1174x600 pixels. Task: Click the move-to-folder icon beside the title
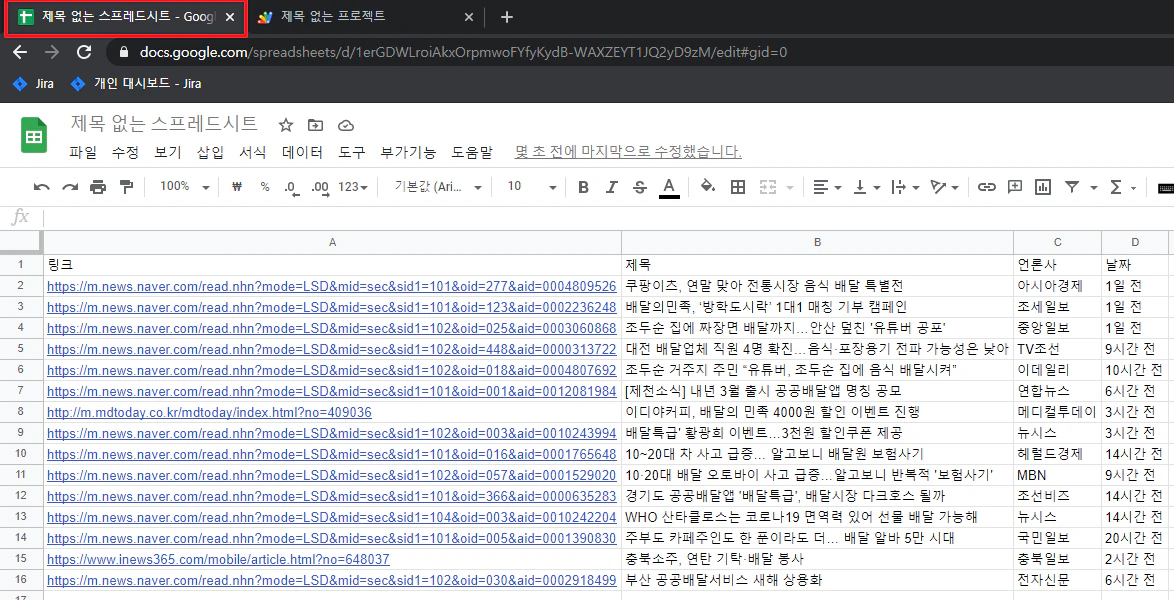pyautogui.click(x=315, y=124)
